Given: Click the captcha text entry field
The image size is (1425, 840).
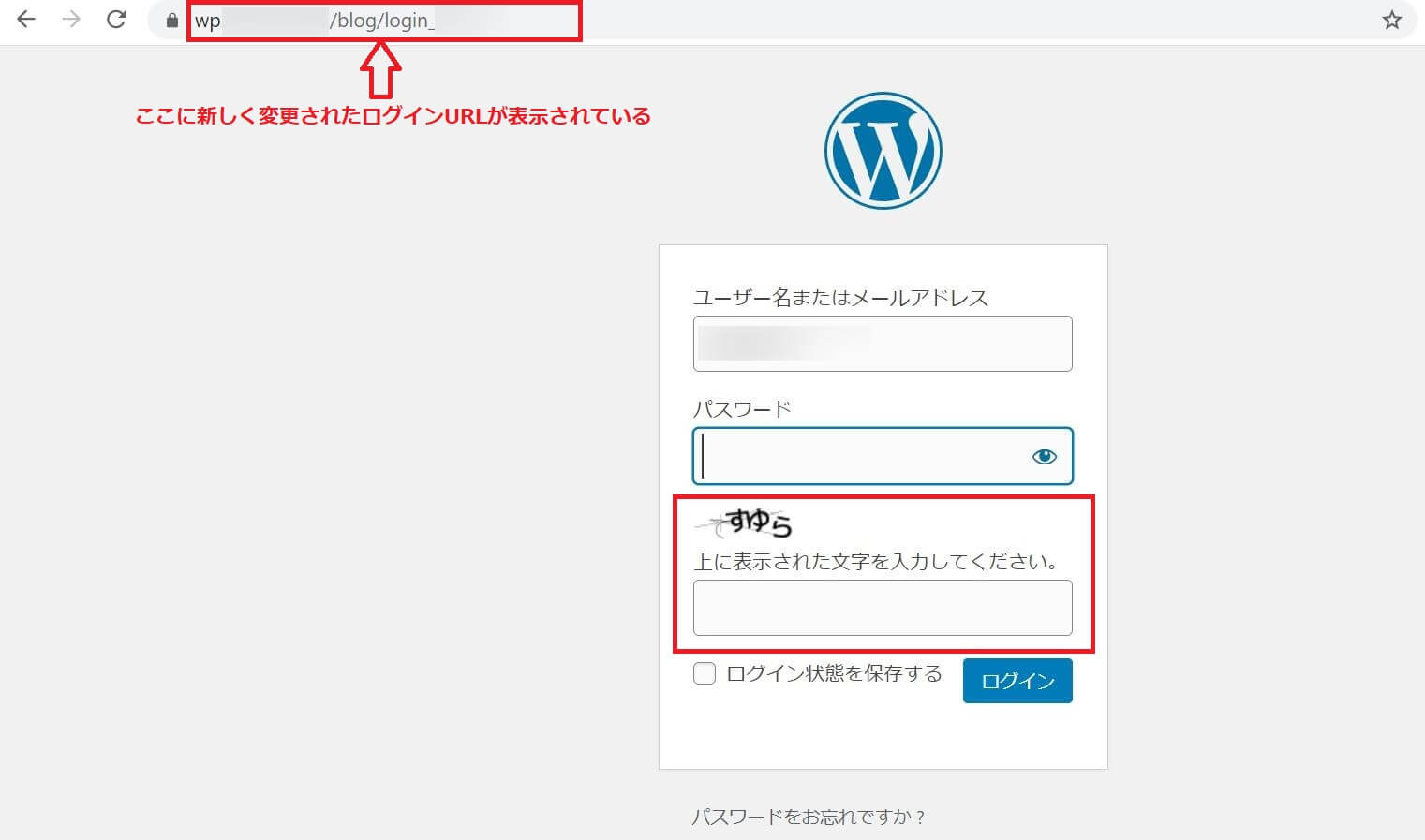Looking at the screenshot, I should point(883,608).
